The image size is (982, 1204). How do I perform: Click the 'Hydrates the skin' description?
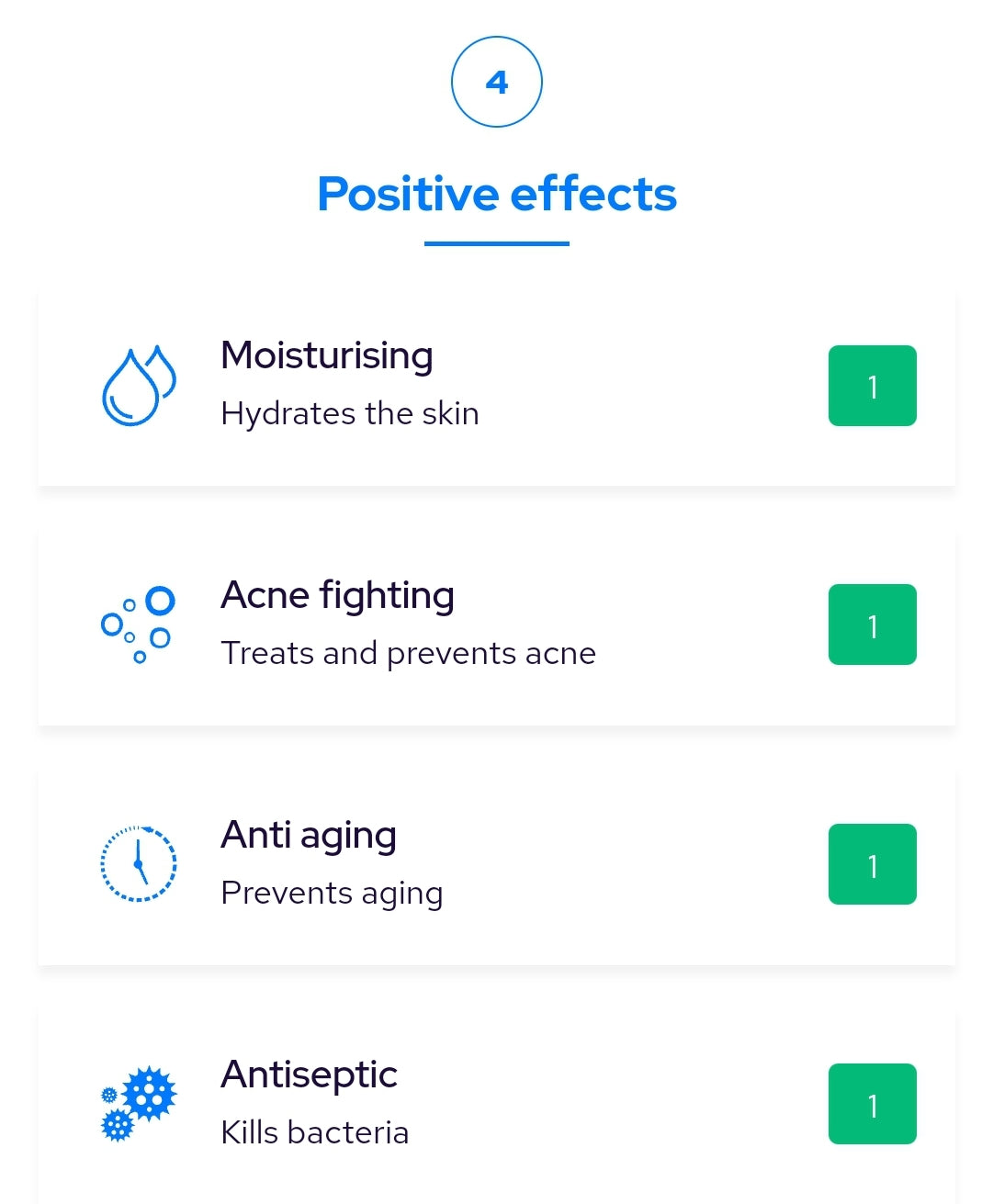tap(350, 413)
